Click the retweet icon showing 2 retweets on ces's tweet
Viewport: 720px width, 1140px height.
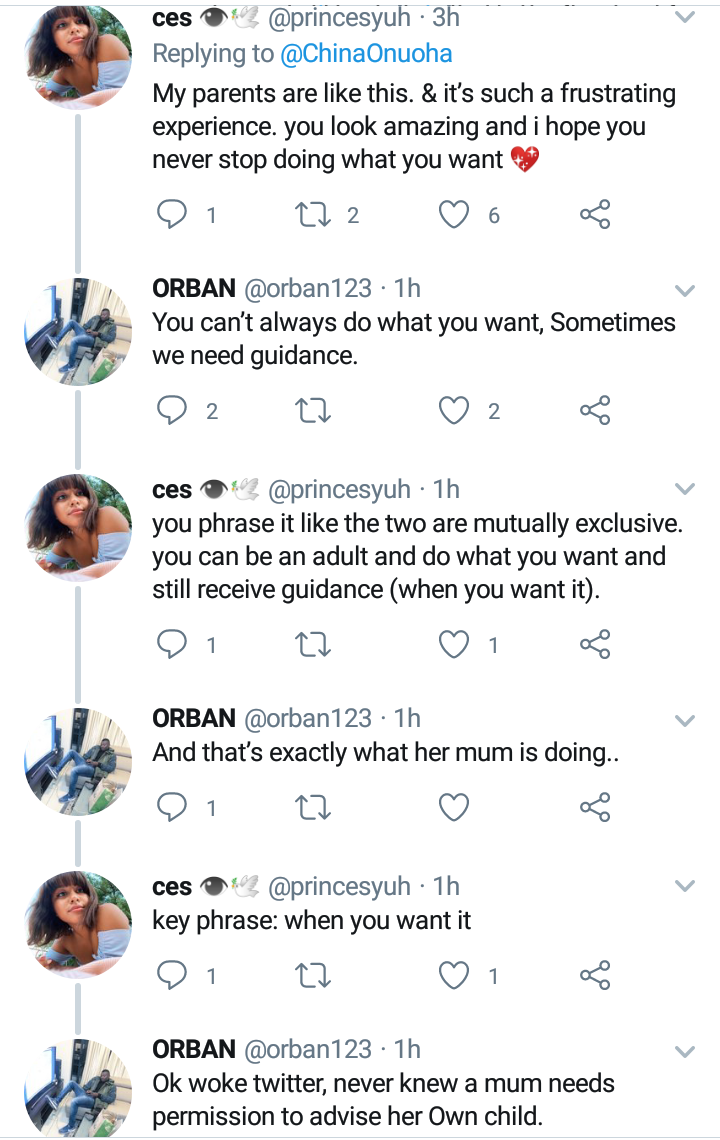pos(315,213)
